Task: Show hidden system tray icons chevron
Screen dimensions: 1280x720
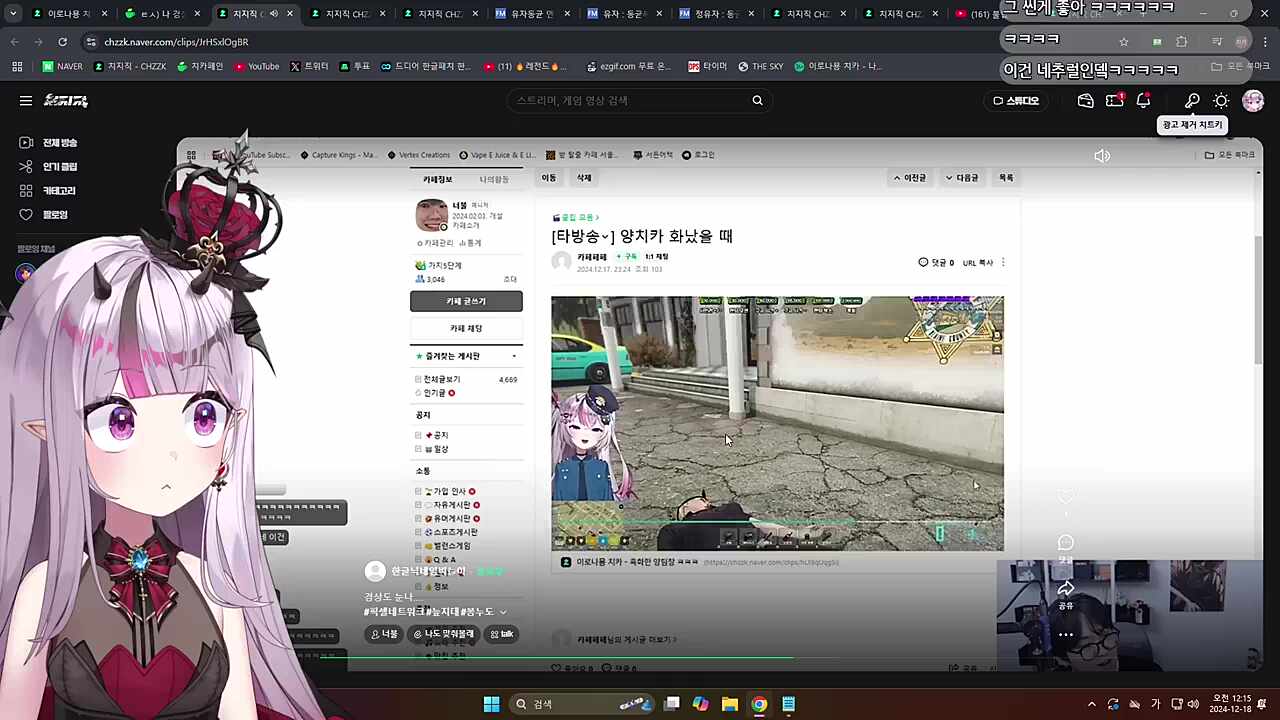Action: pyautogui.click(x=1092, y=704)
